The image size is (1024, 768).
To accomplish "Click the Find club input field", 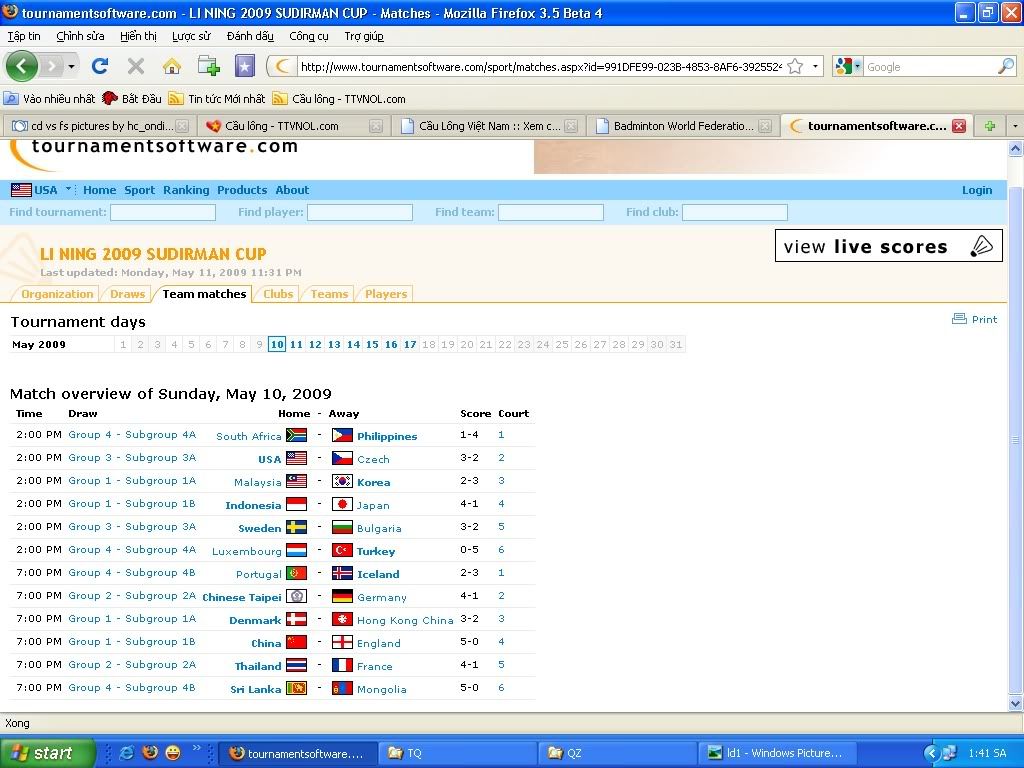I will (x=735, y=212).
